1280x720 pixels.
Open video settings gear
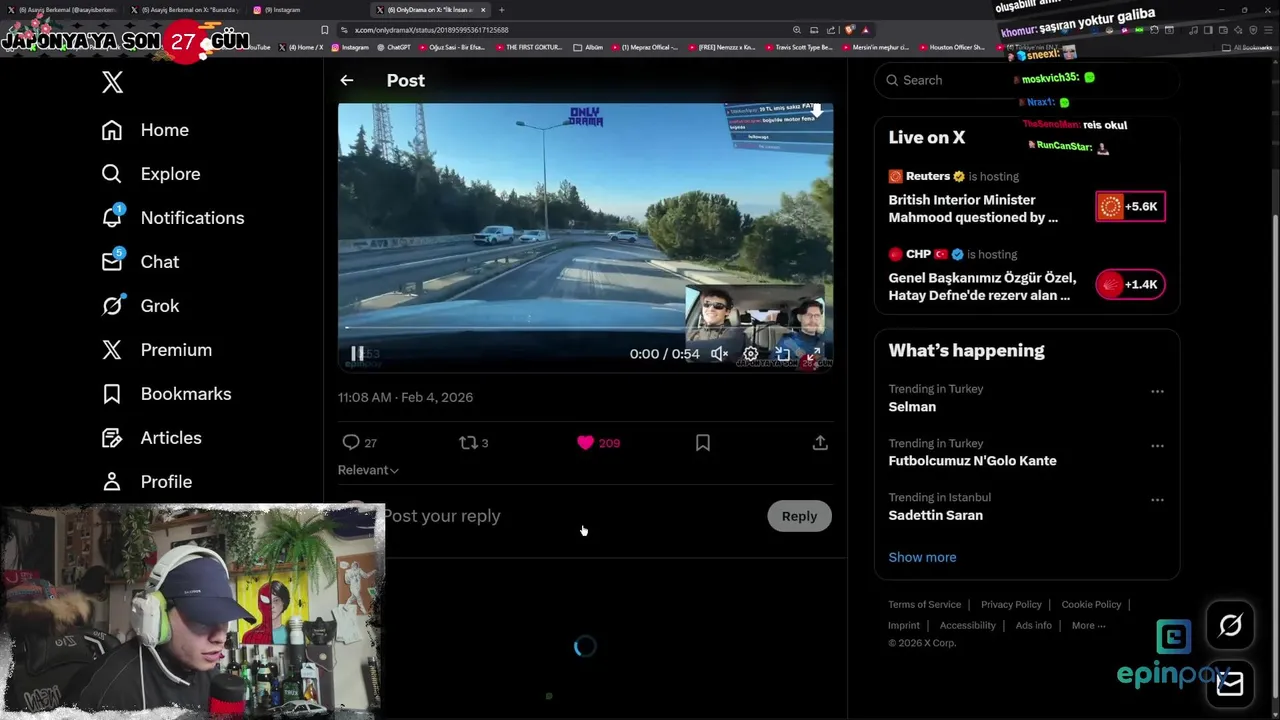(751, 354)
